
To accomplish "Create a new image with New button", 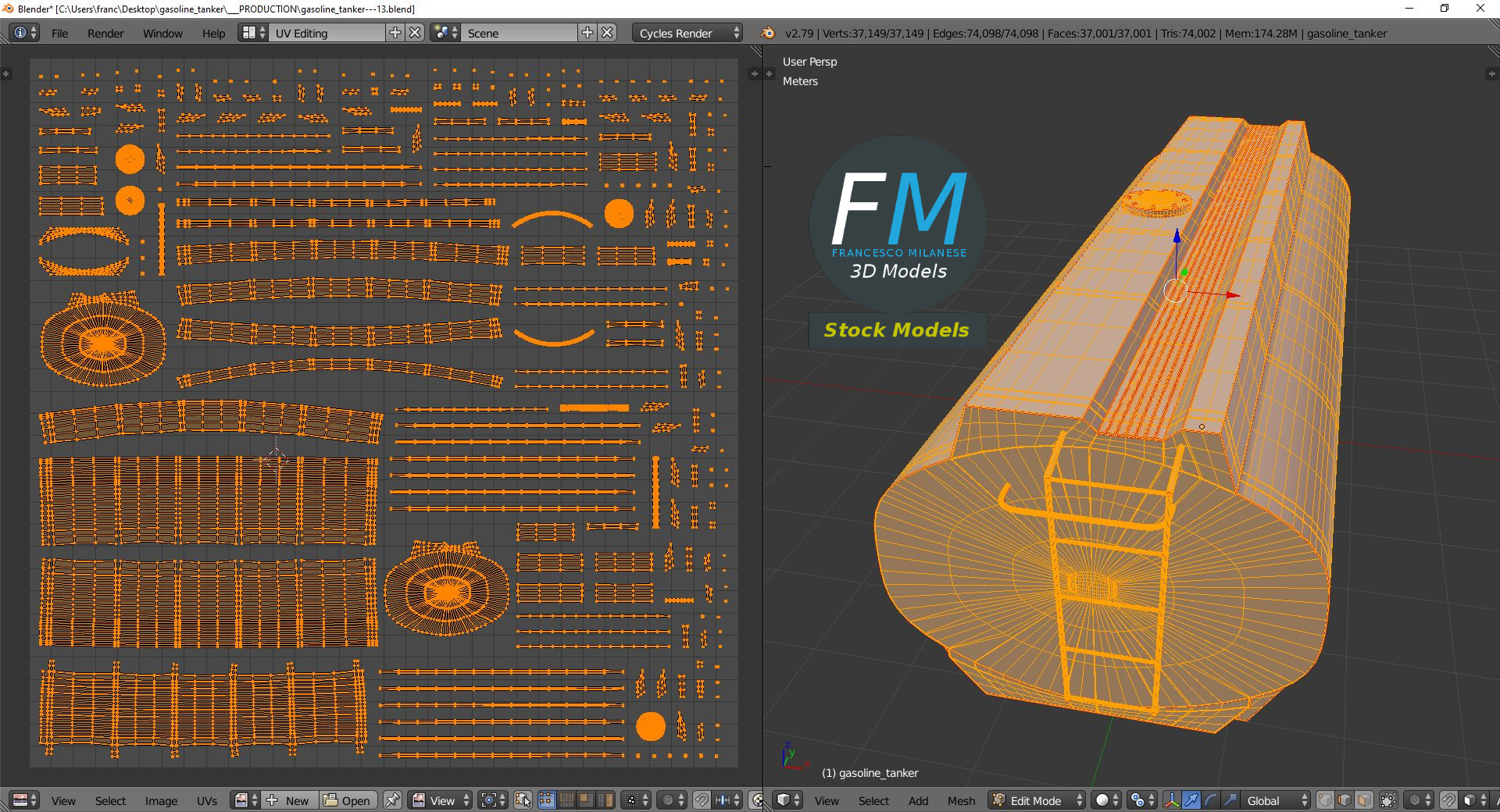I will [x=289, y=800].
